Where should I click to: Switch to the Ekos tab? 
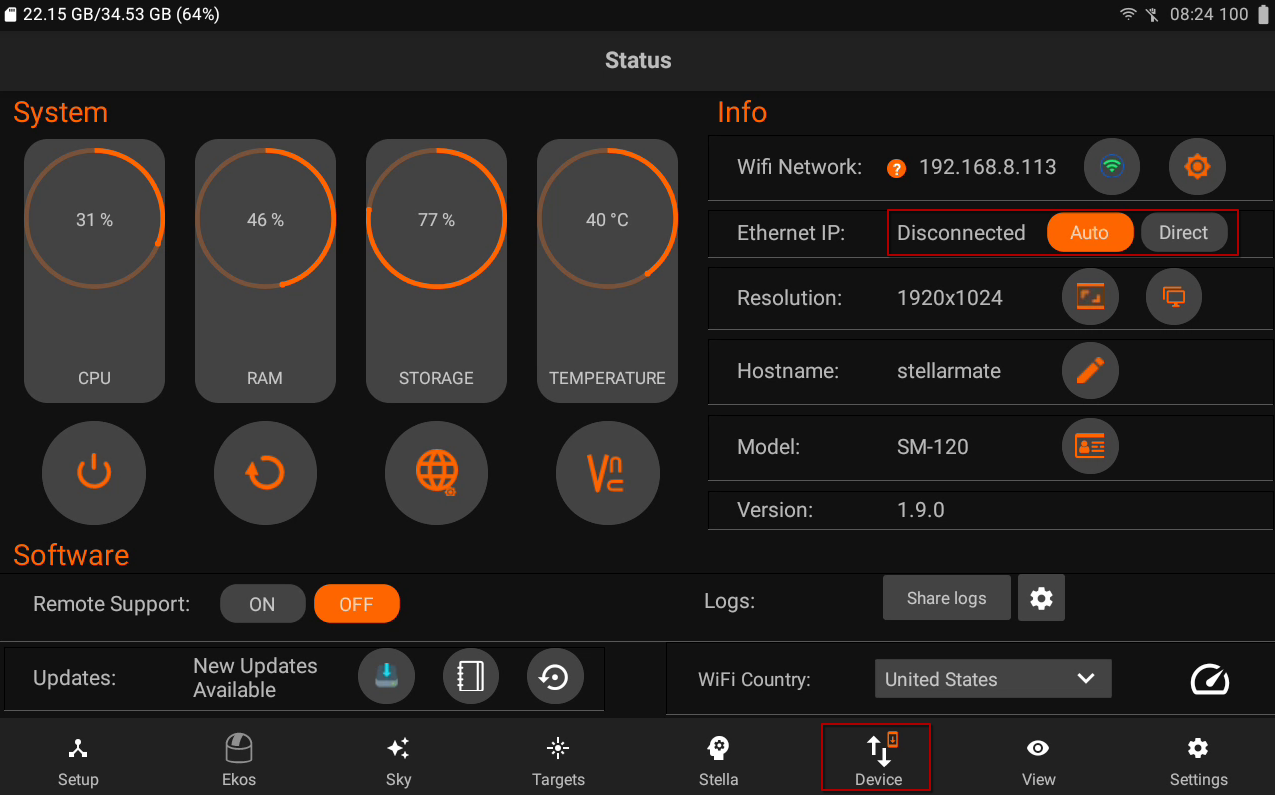tap(238, 761)
